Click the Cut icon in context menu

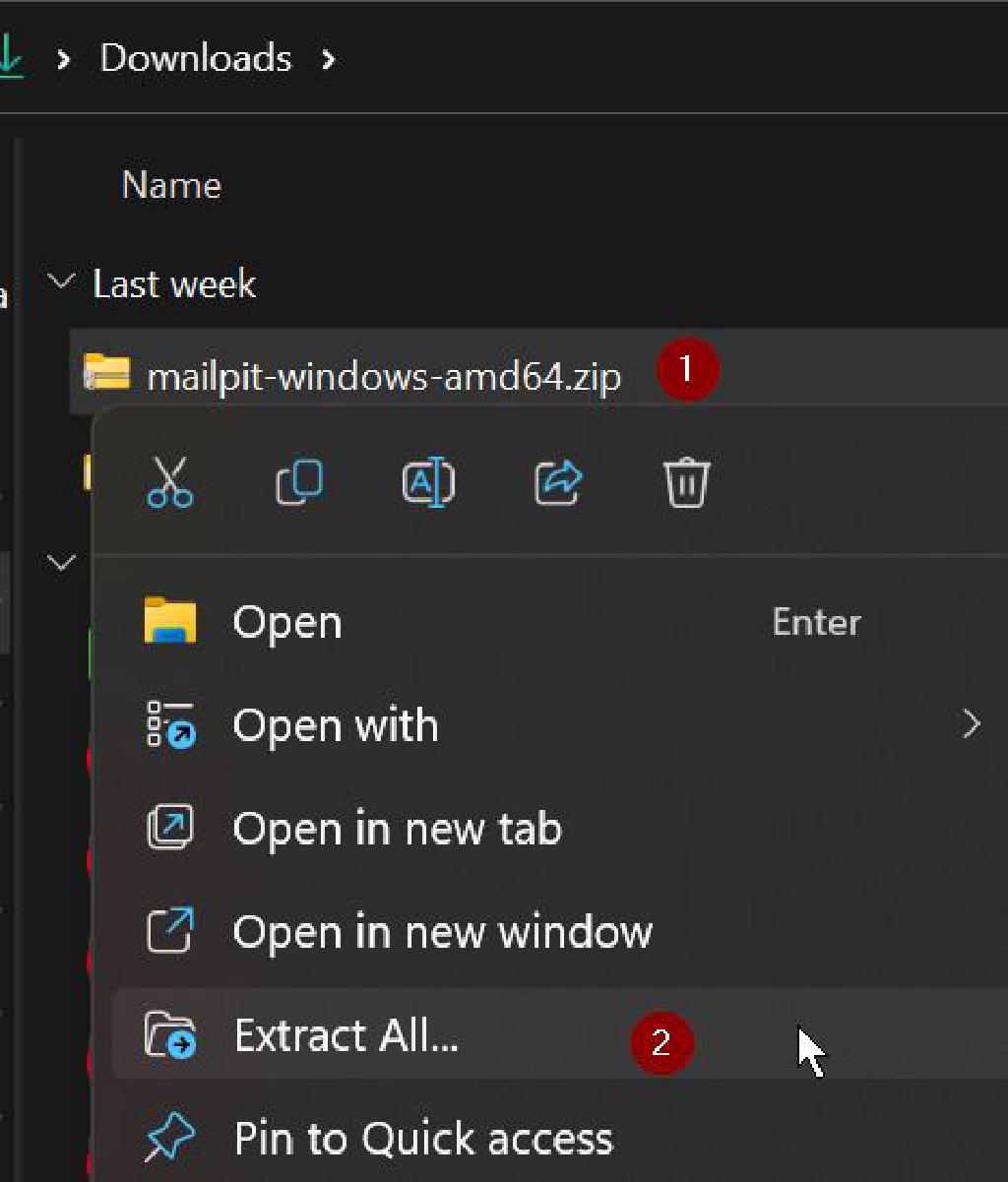coord(169,481)
